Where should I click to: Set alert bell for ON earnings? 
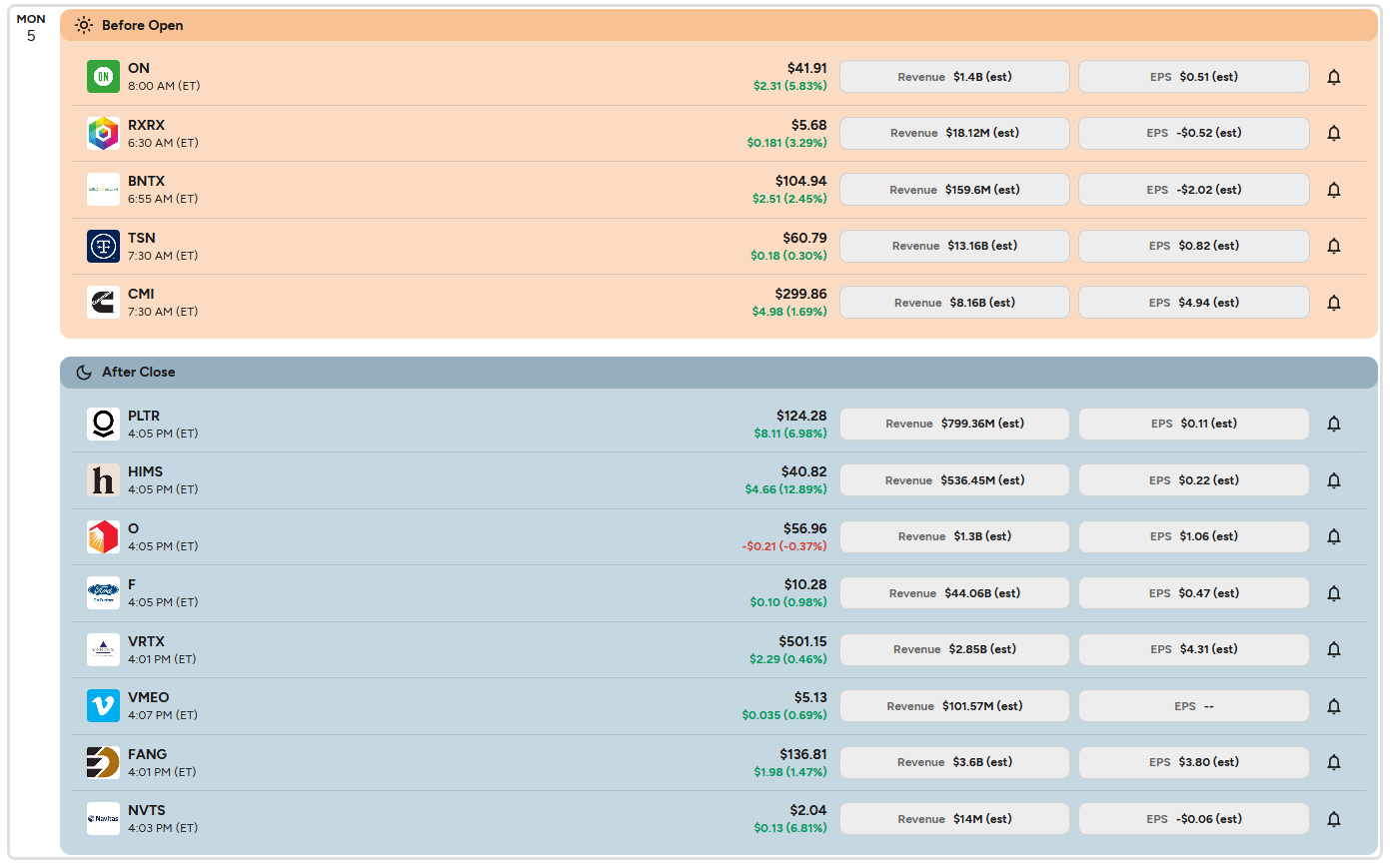point(1333,77)
